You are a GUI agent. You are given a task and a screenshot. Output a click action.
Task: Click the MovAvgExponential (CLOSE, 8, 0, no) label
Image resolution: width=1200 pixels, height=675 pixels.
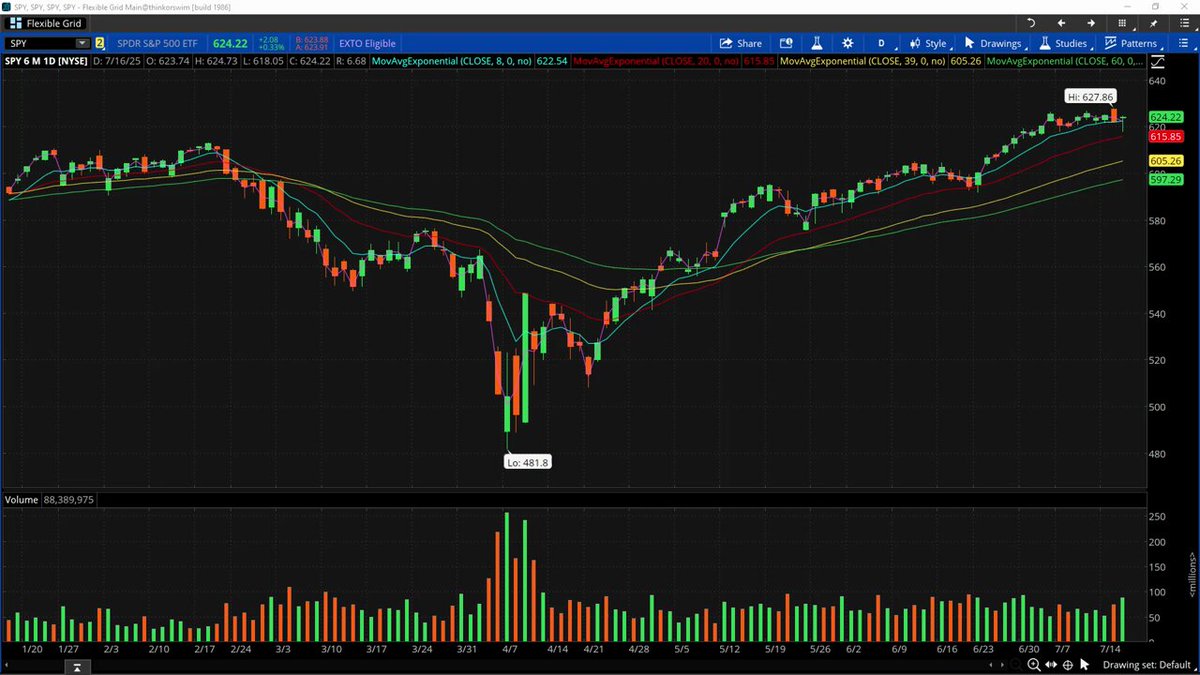point(450,62)
